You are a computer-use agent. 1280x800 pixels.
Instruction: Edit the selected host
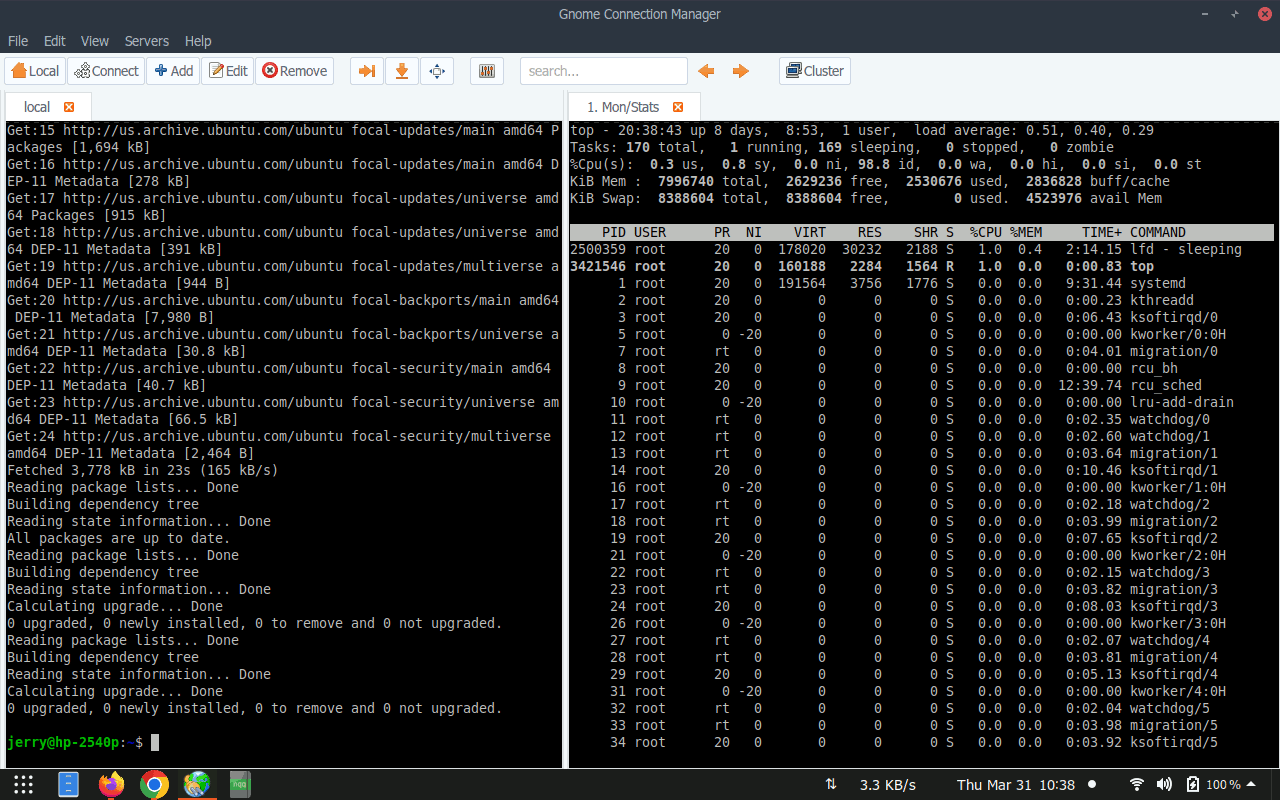[227, 71]
